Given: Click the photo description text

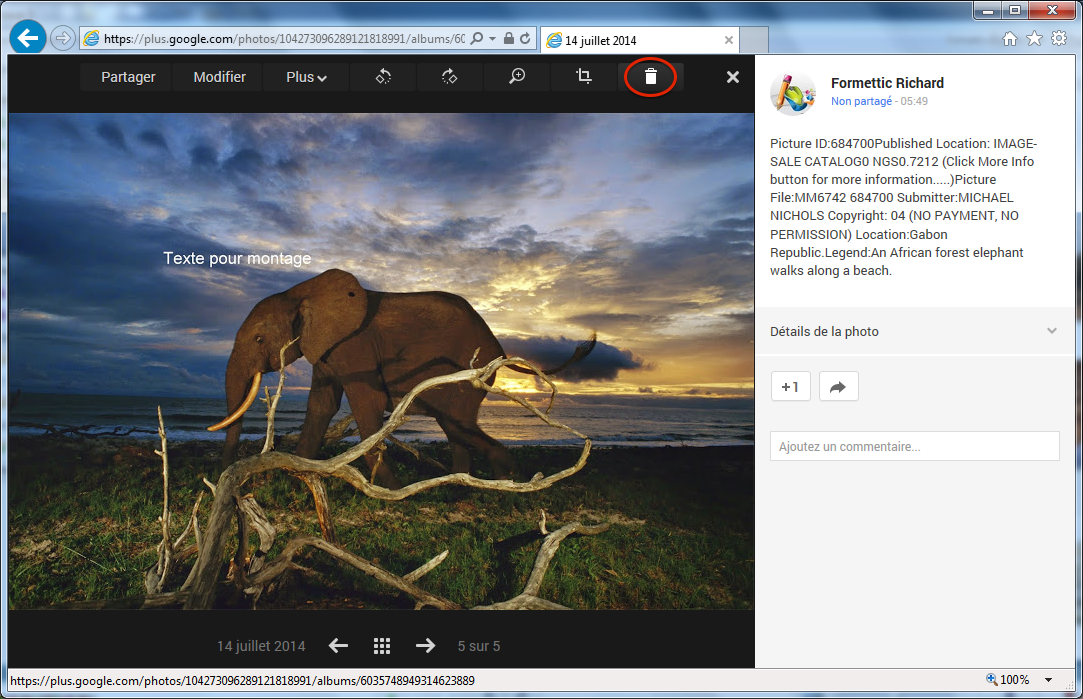Looking at the screenshot, I should [x=904, y=207].
